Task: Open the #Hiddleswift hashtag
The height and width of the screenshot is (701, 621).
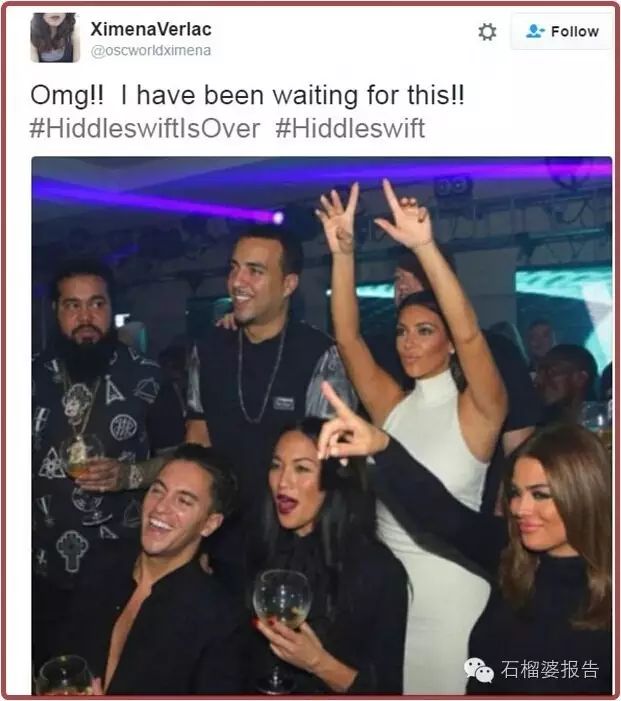Action: (350, 129)
